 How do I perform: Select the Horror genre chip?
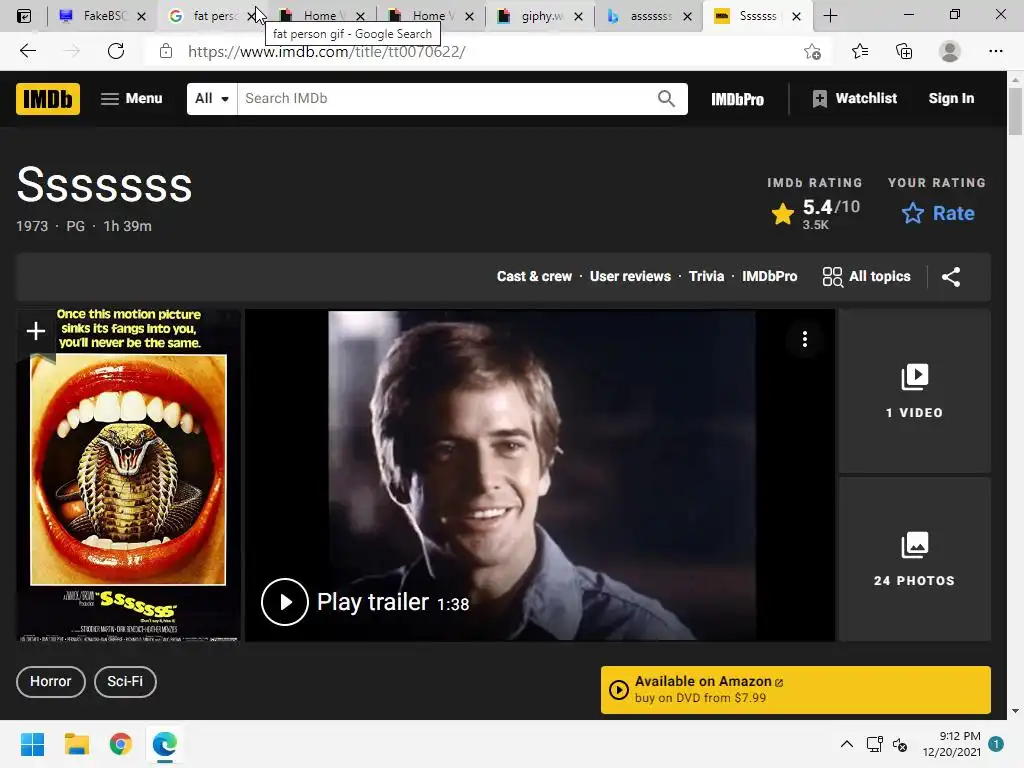[51, 682]
